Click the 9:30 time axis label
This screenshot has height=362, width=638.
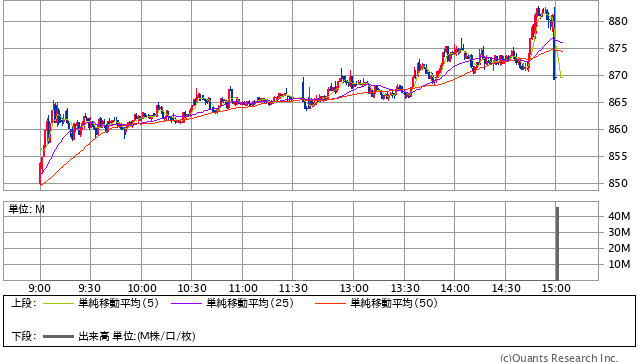tap(90, 288)
